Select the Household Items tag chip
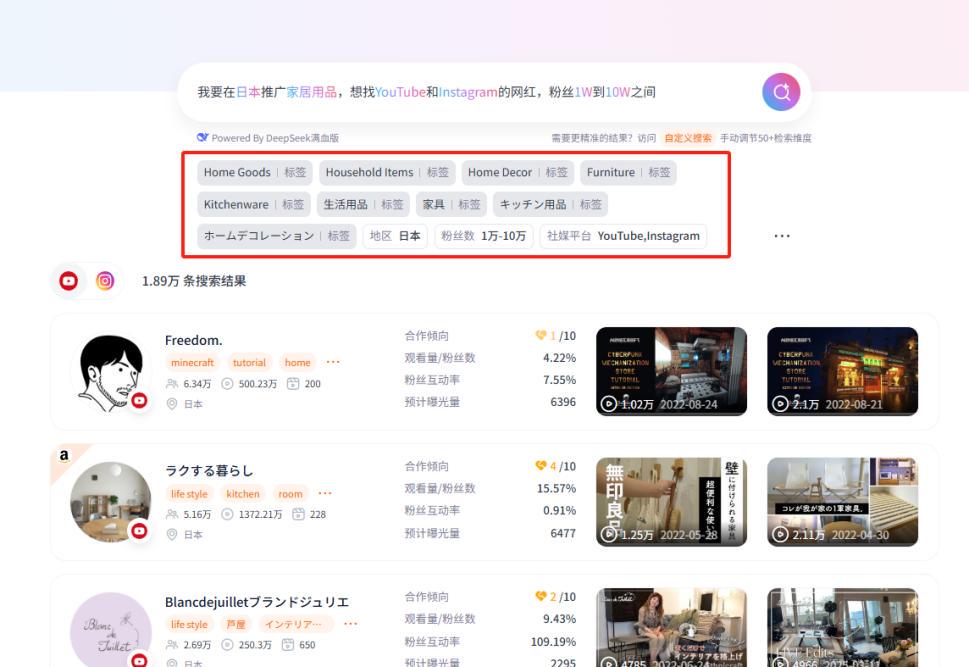969x667 pixels. click(x=387, y=172)
